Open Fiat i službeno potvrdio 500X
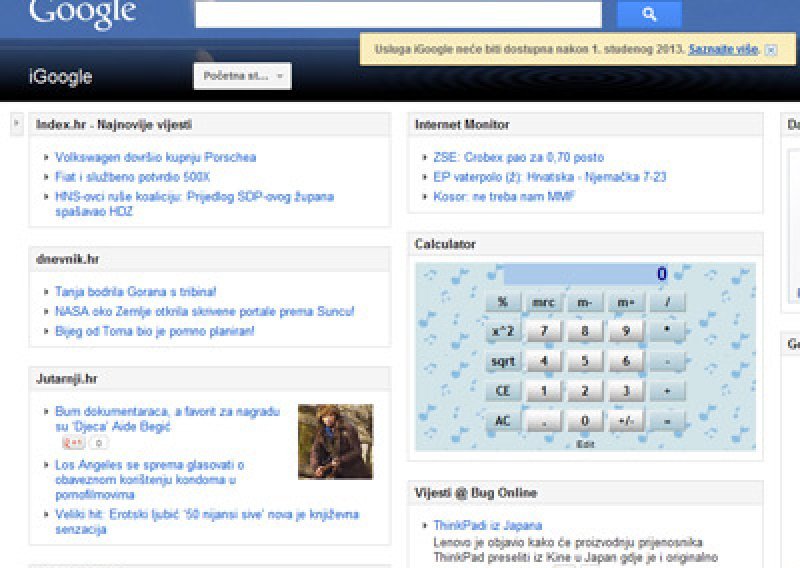Image resolution: width=800 pixels, height=568 pixels. [x=133, y=177]
